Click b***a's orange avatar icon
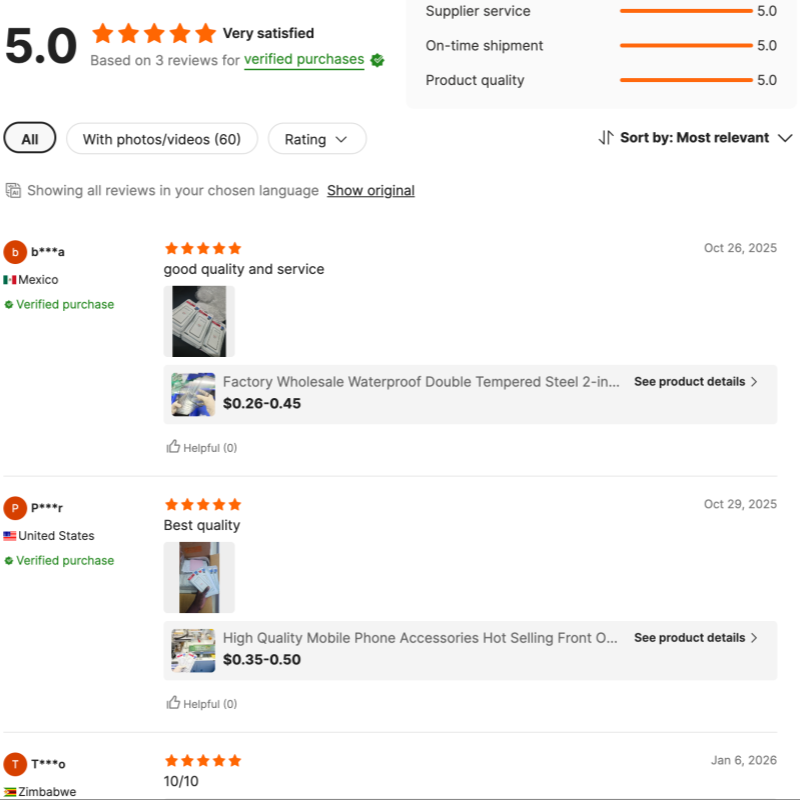 15,252
